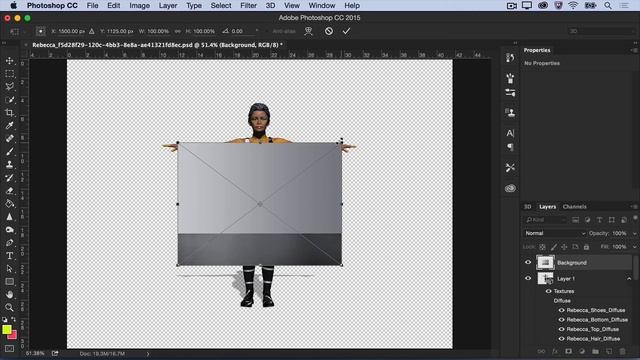Click the background red color swatch

click(13, 336)
